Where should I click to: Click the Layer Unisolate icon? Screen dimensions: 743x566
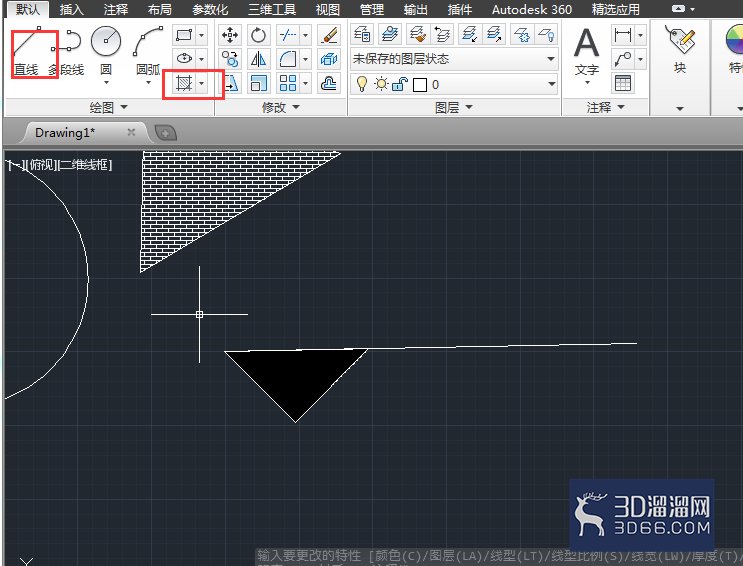[x=494, y=34]
